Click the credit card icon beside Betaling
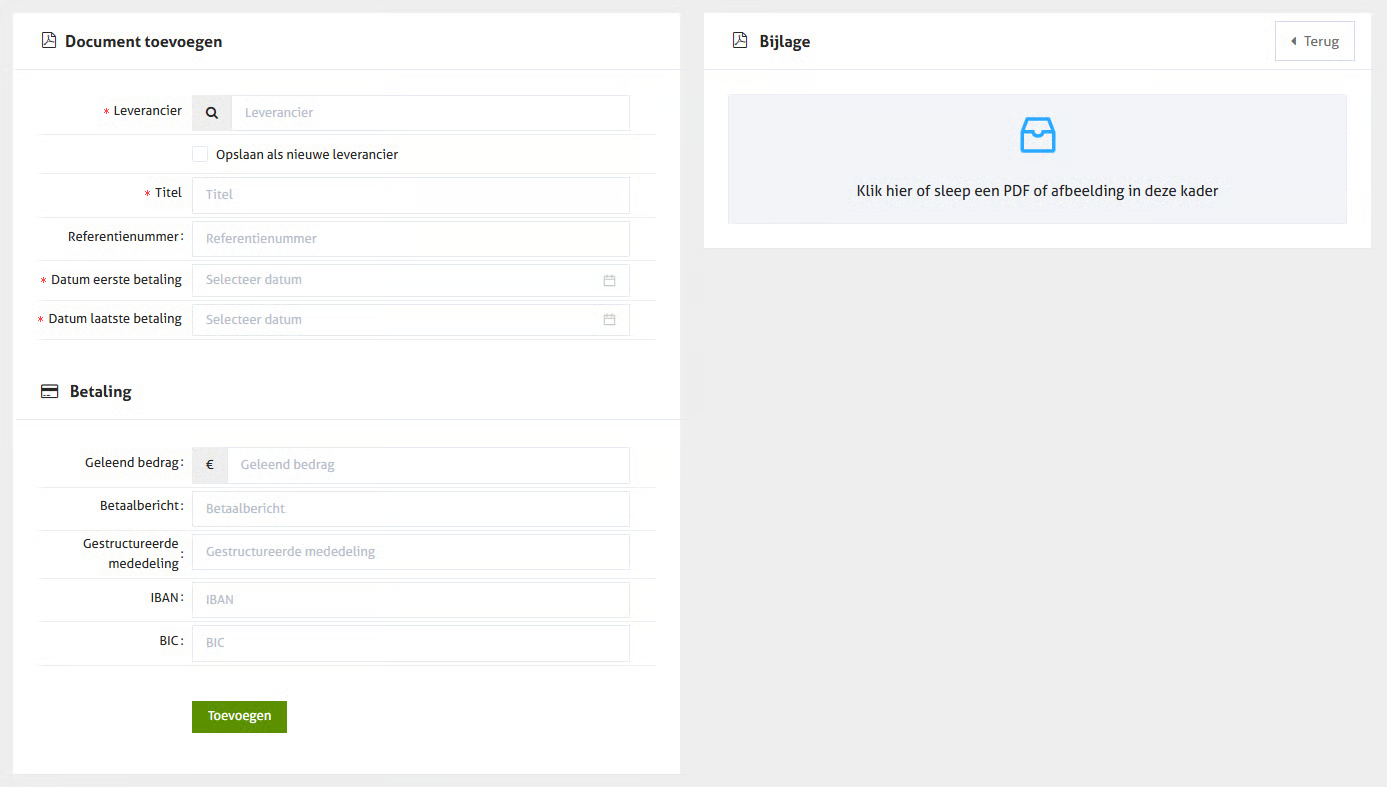 click(x=49, y=392)
